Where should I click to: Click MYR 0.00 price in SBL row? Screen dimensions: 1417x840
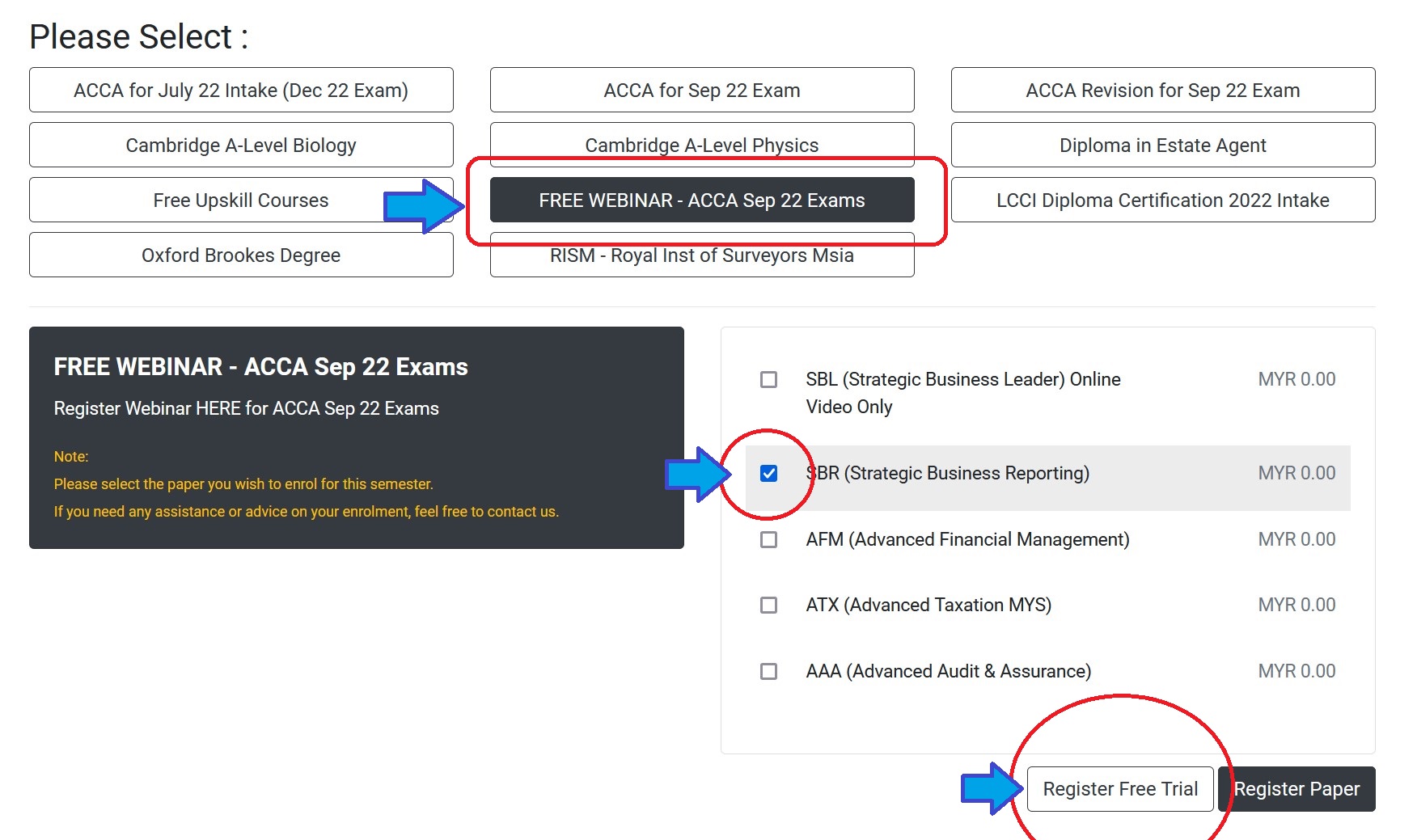tap(1296, 379)
